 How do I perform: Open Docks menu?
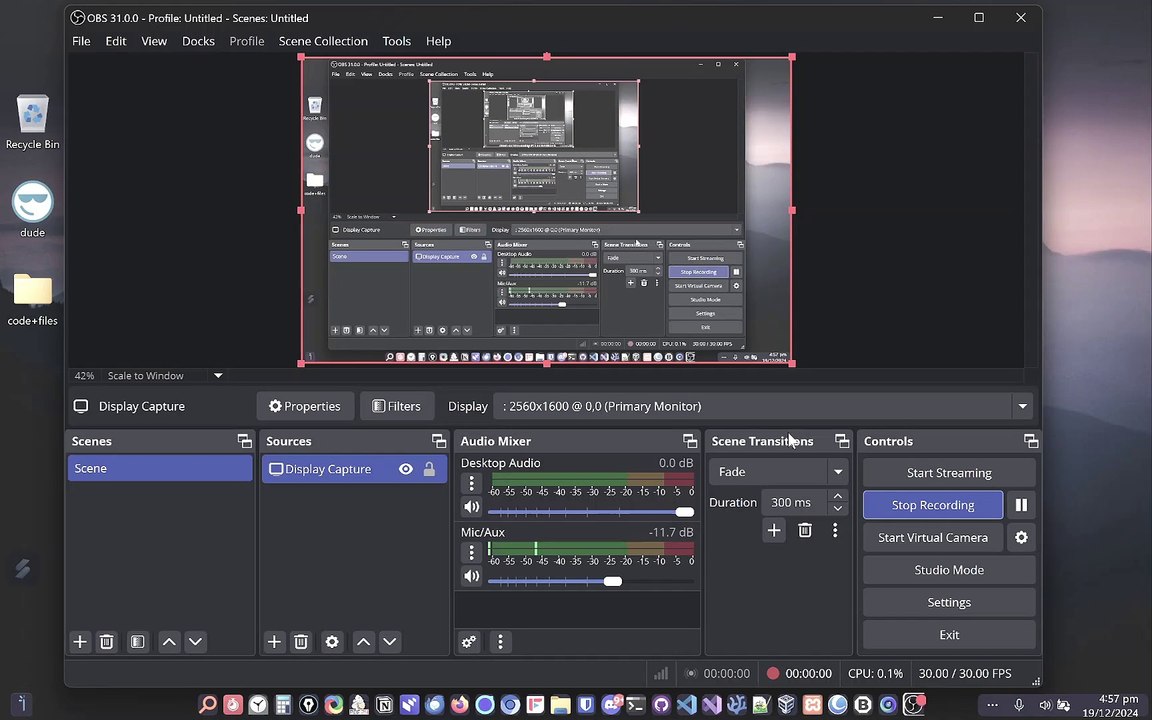point(198,41)
